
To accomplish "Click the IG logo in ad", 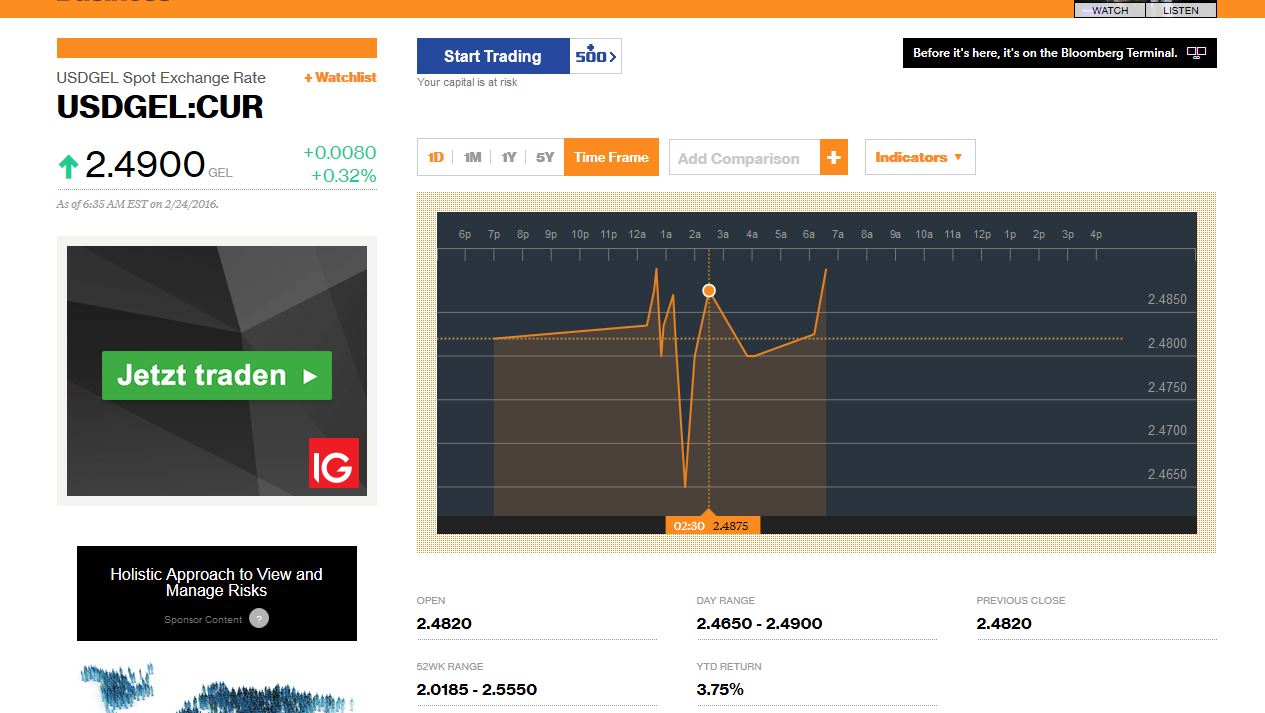I will 333,463.
